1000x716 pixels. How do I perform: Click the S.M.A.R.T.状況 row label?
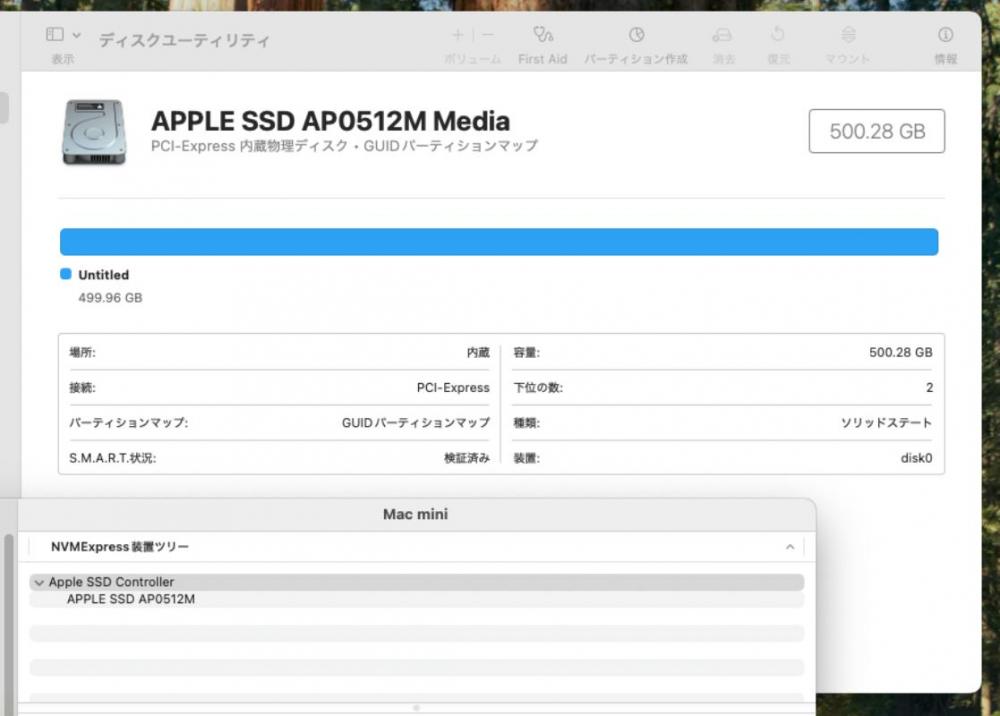[x=112, y=458]
